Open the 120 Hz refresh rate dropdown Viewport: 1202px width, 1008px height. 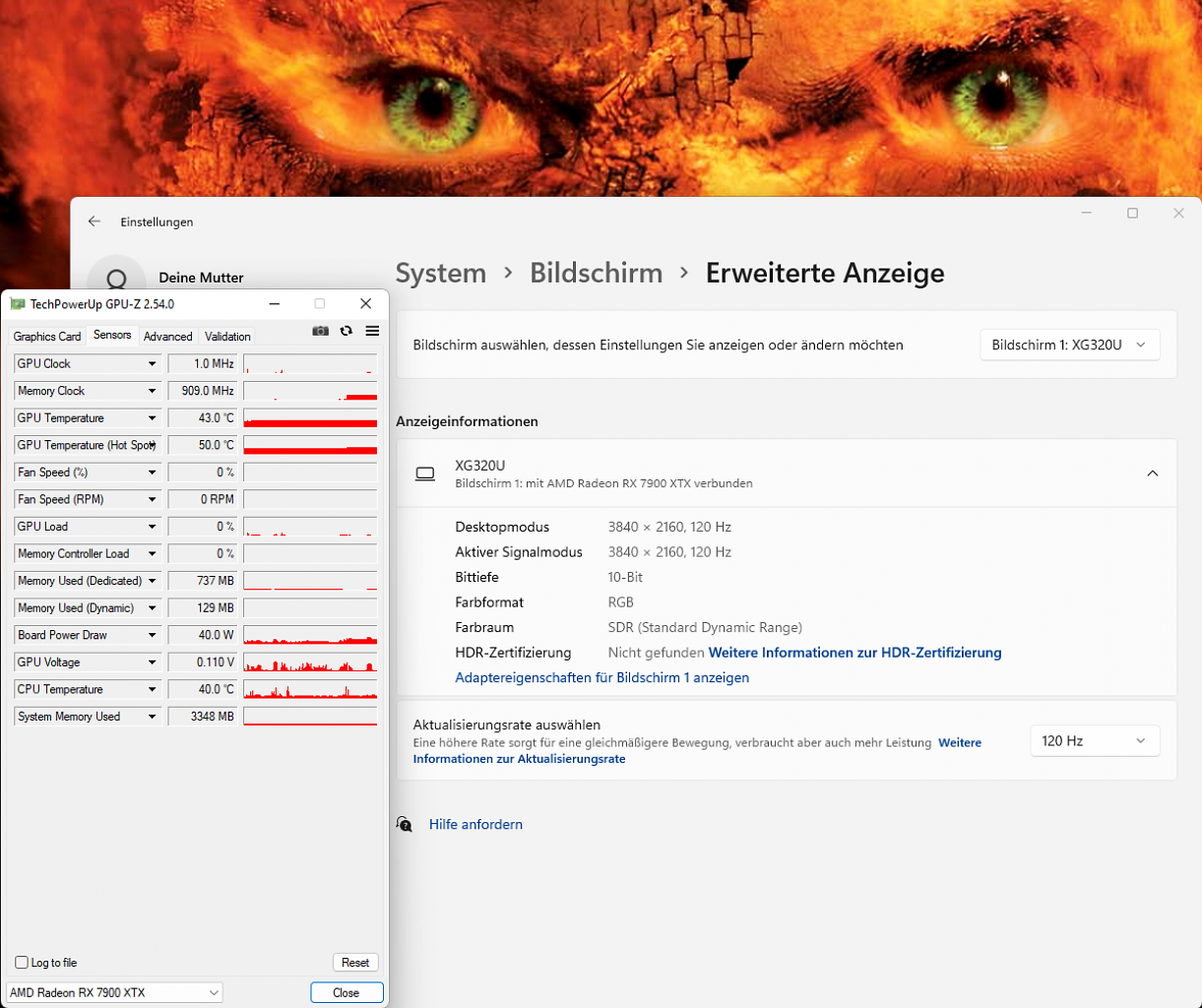[1095, 740]
